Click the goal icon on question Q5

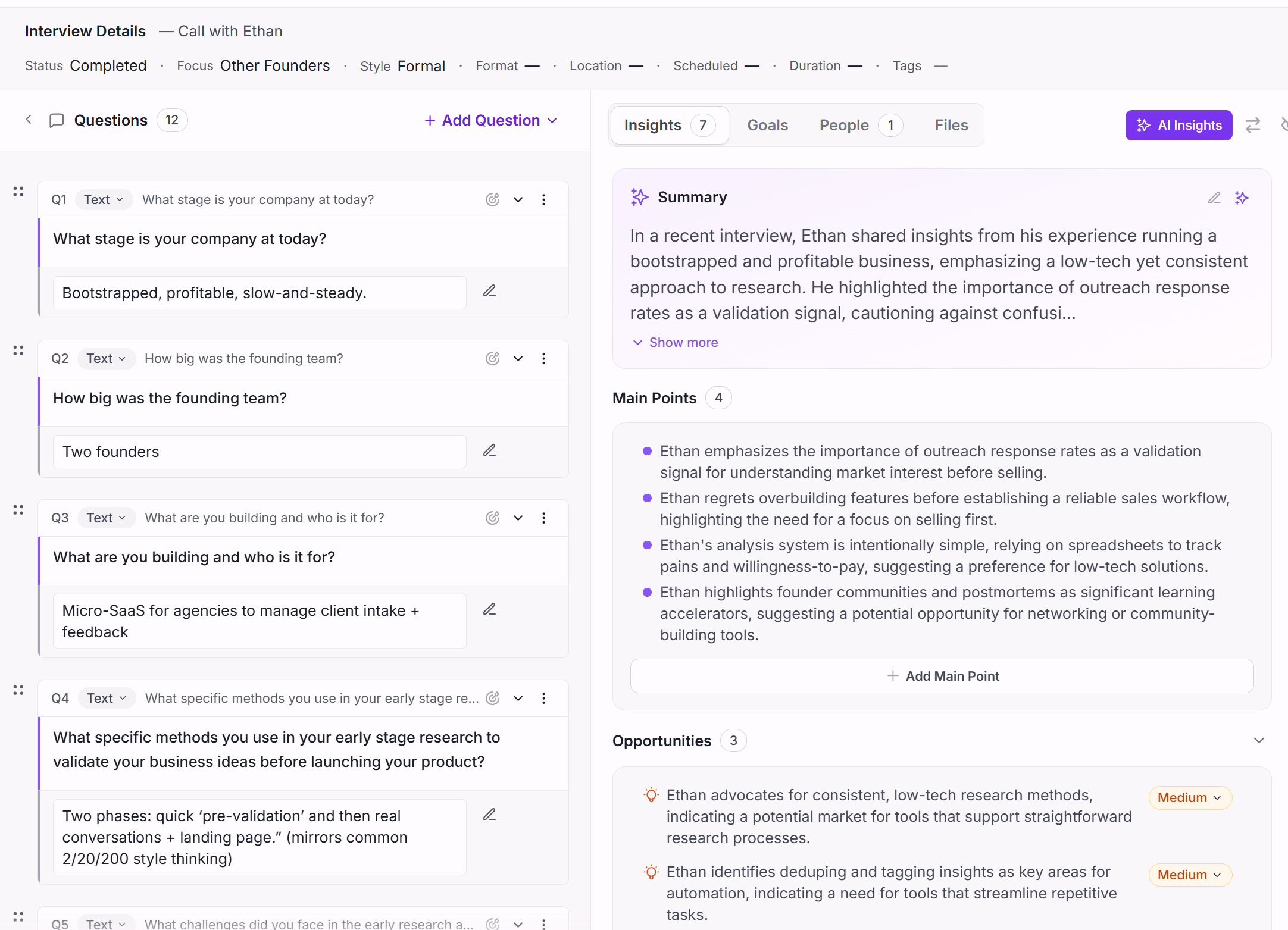[492, 923]
